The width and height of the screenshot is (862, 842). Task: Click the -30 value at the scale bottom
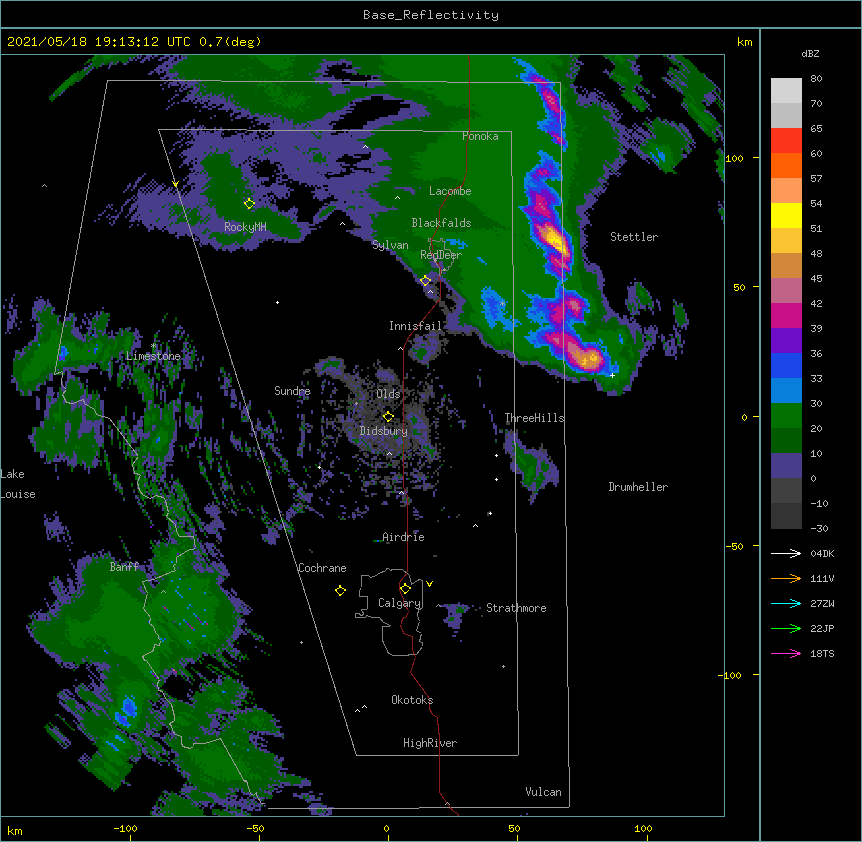[x=819, y=529]
